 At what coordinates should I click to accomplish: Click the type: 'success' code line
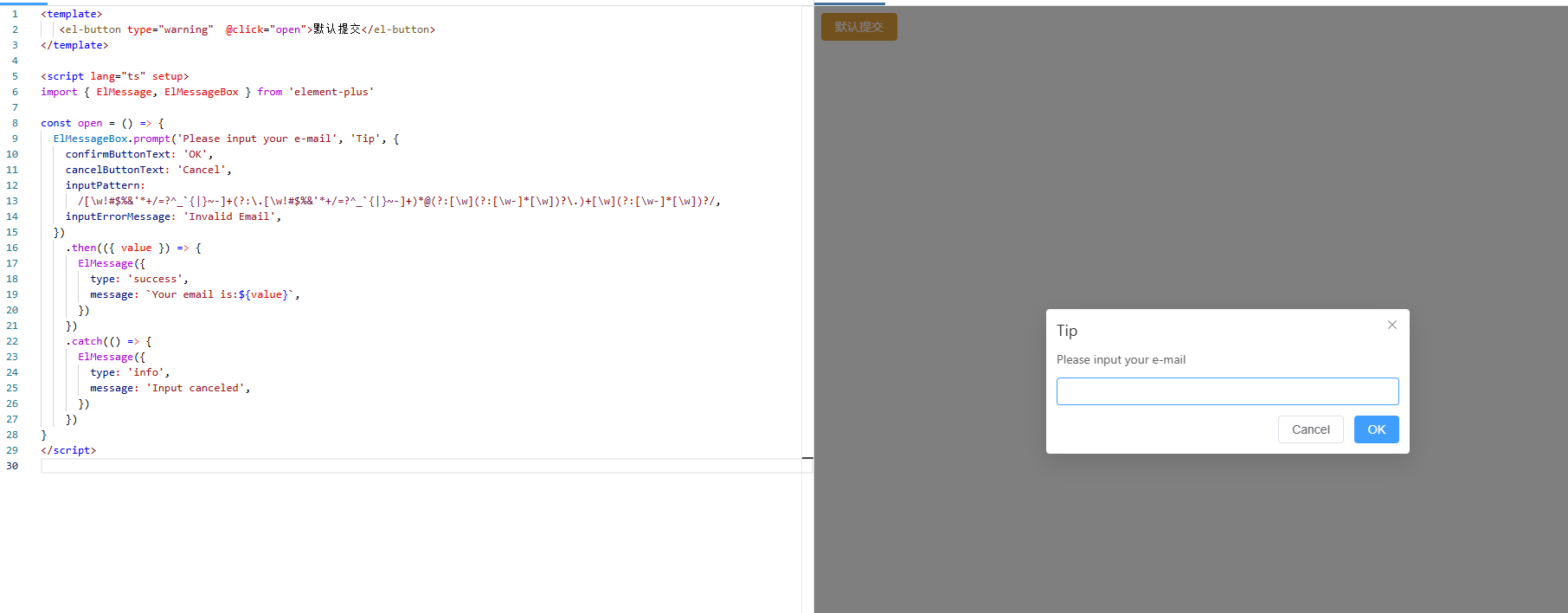click(139, 279)
